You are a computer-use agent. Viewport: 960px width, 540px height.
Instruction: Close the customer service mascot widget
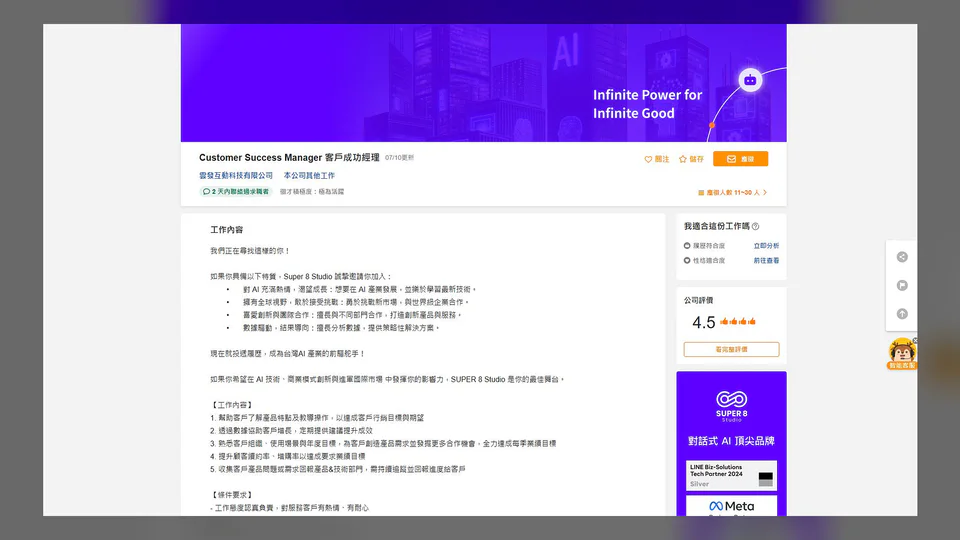[x=915, y=340]
